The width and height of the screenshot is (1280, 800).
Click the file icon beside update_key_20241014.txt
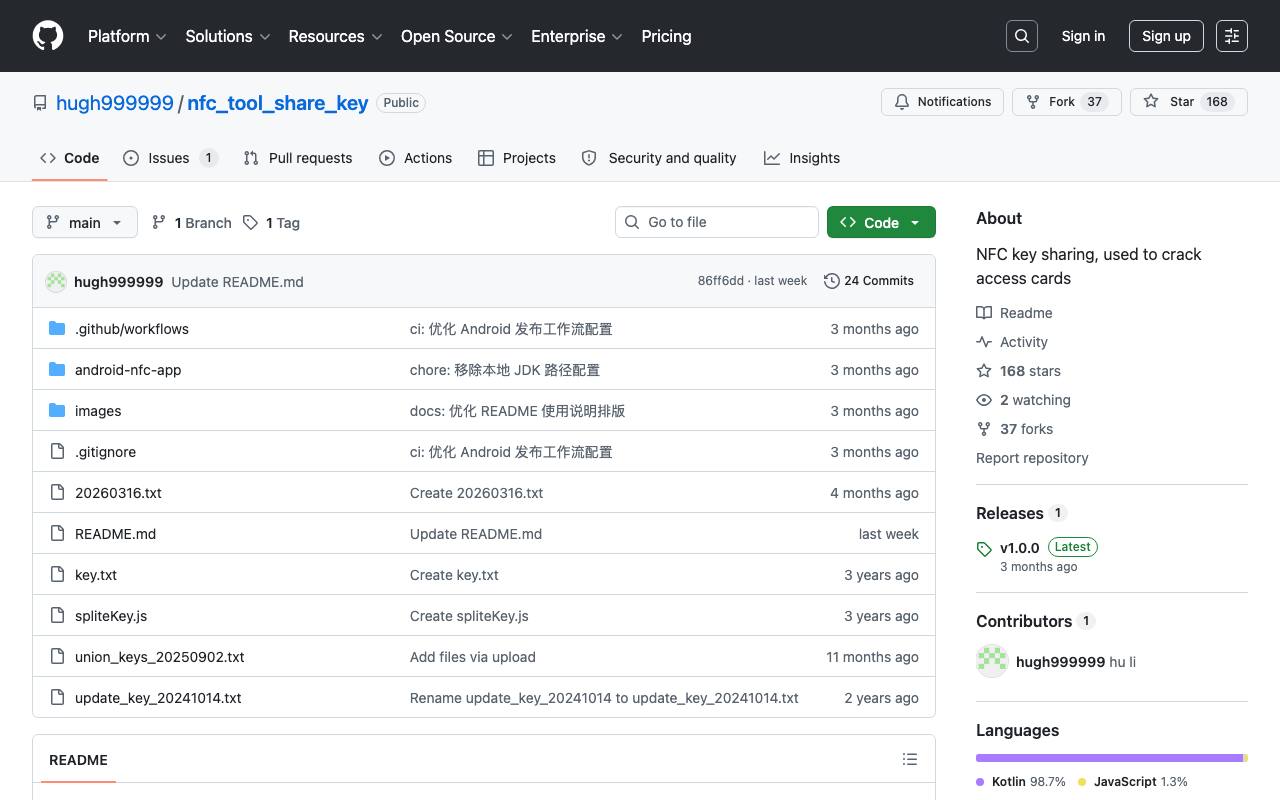(57, 698)
